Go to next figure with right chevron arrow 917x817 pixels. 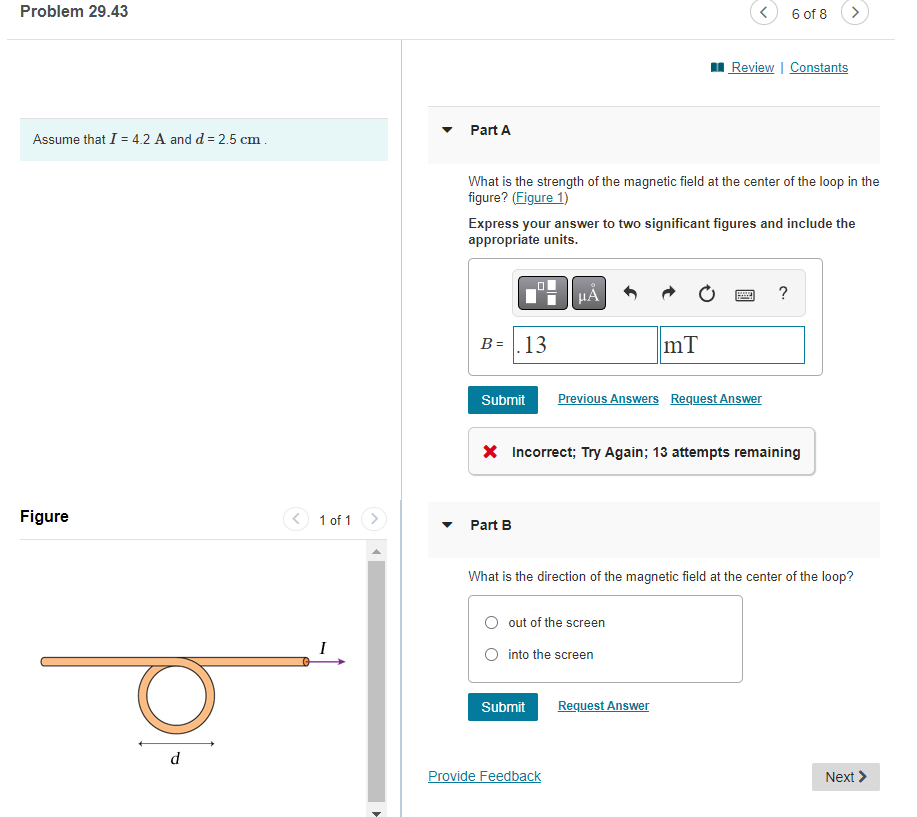point(373,519)
